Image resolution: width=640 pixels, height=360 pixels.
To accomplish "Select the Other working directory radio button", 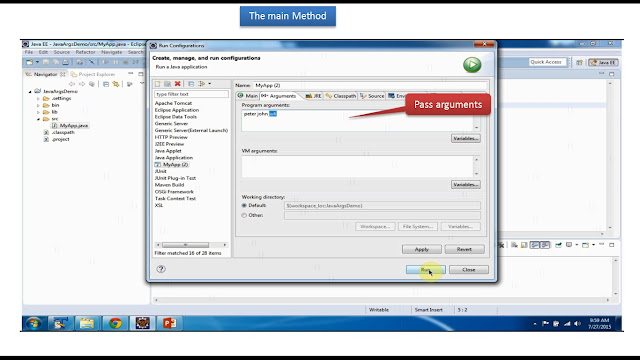I will (x=244, y=215).
